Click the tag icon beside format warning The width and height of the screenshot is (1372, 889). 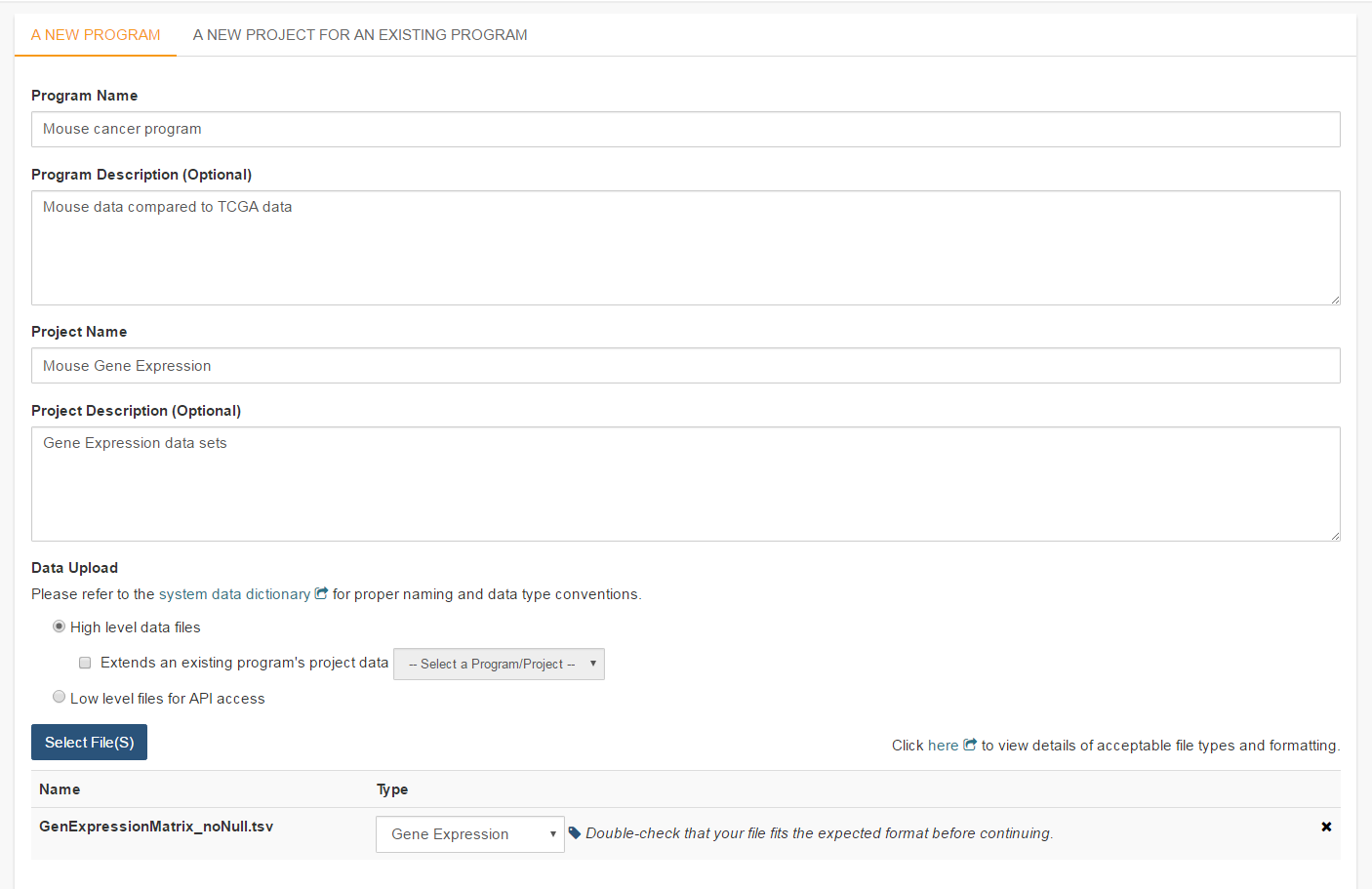point(575,833)
